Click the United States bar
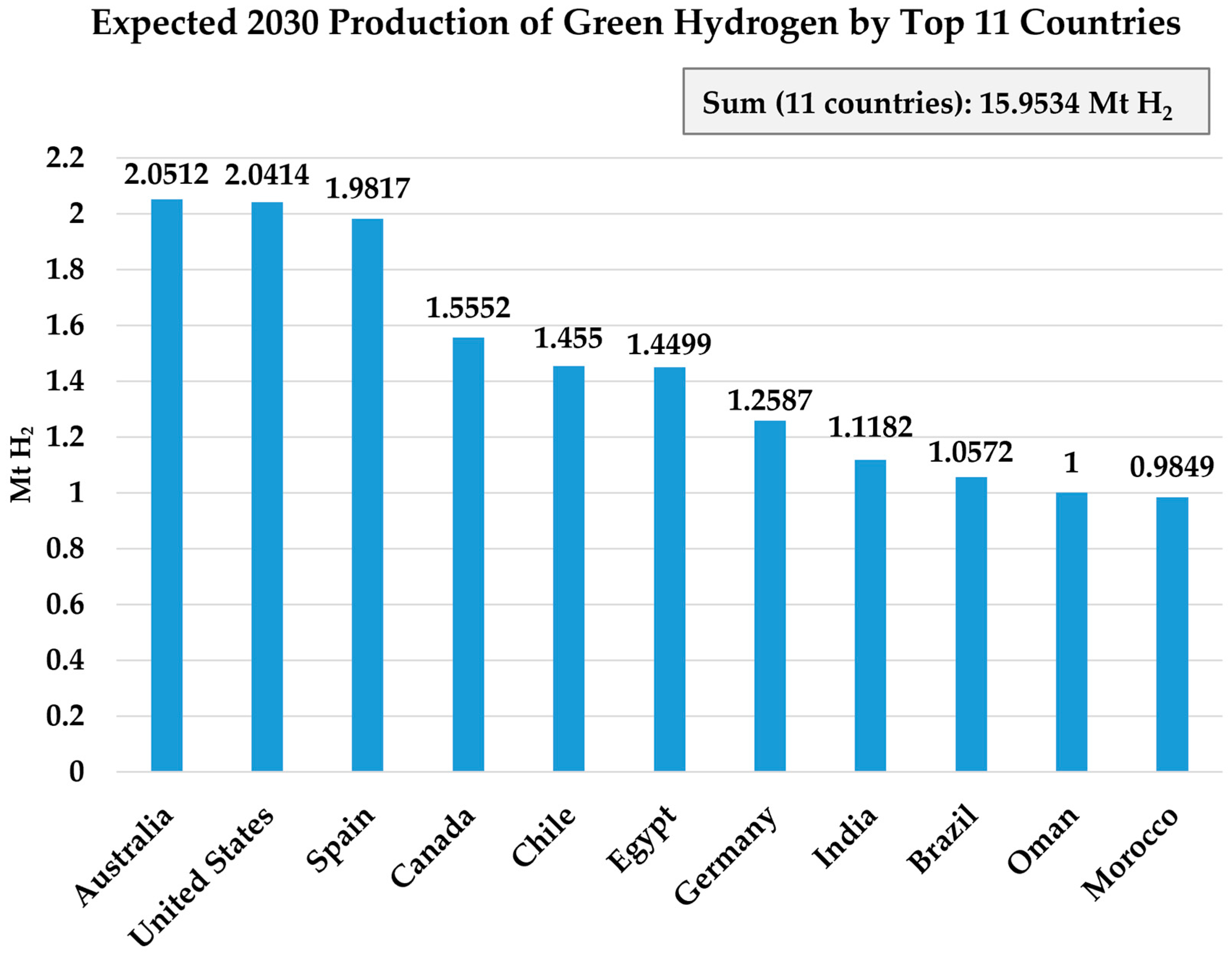Screen dimensions: 1232x955 click(x=267, y=486)
